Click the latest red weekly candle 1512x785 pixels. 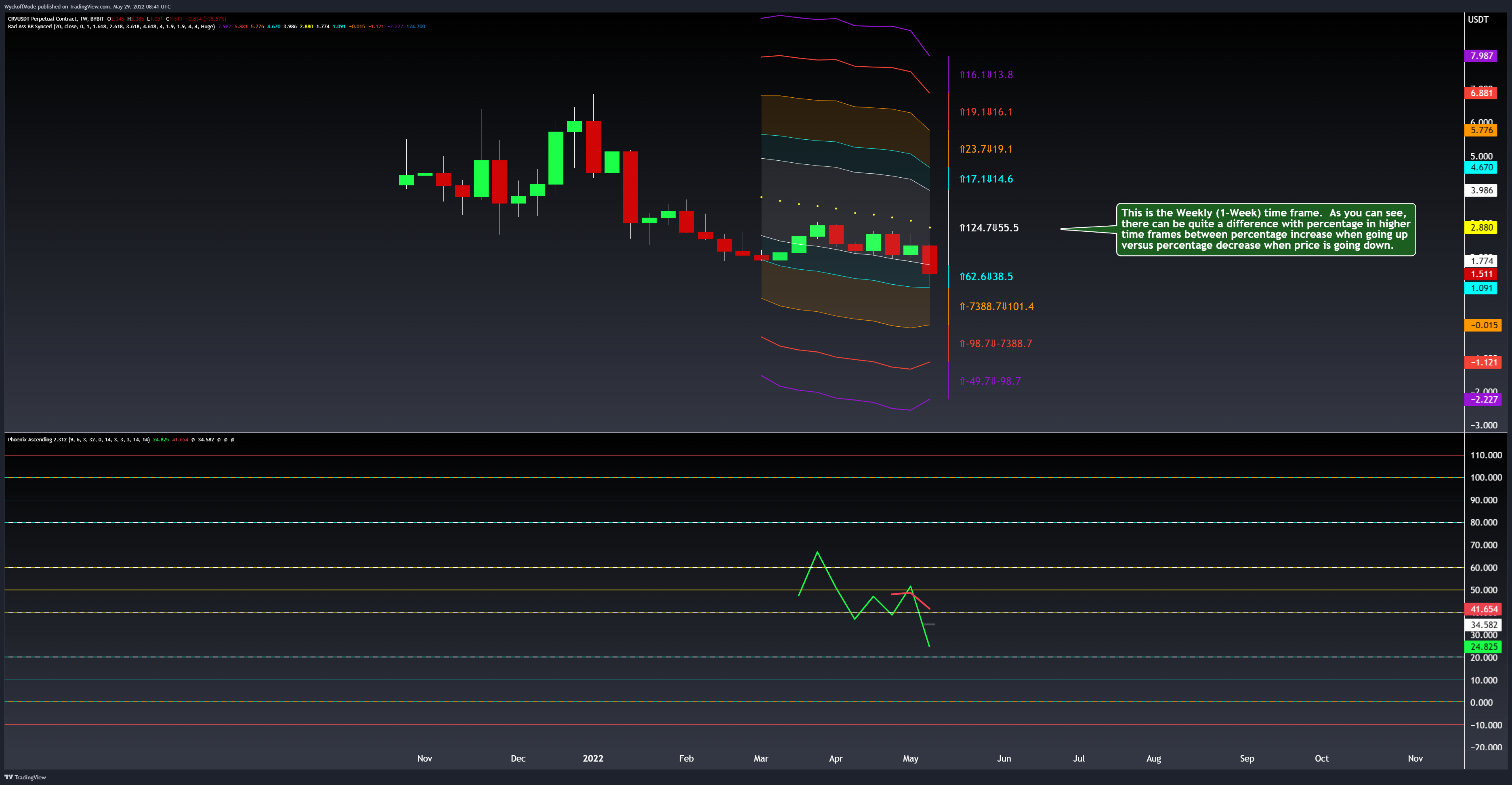pyautogui.click(x=930, y=260)
